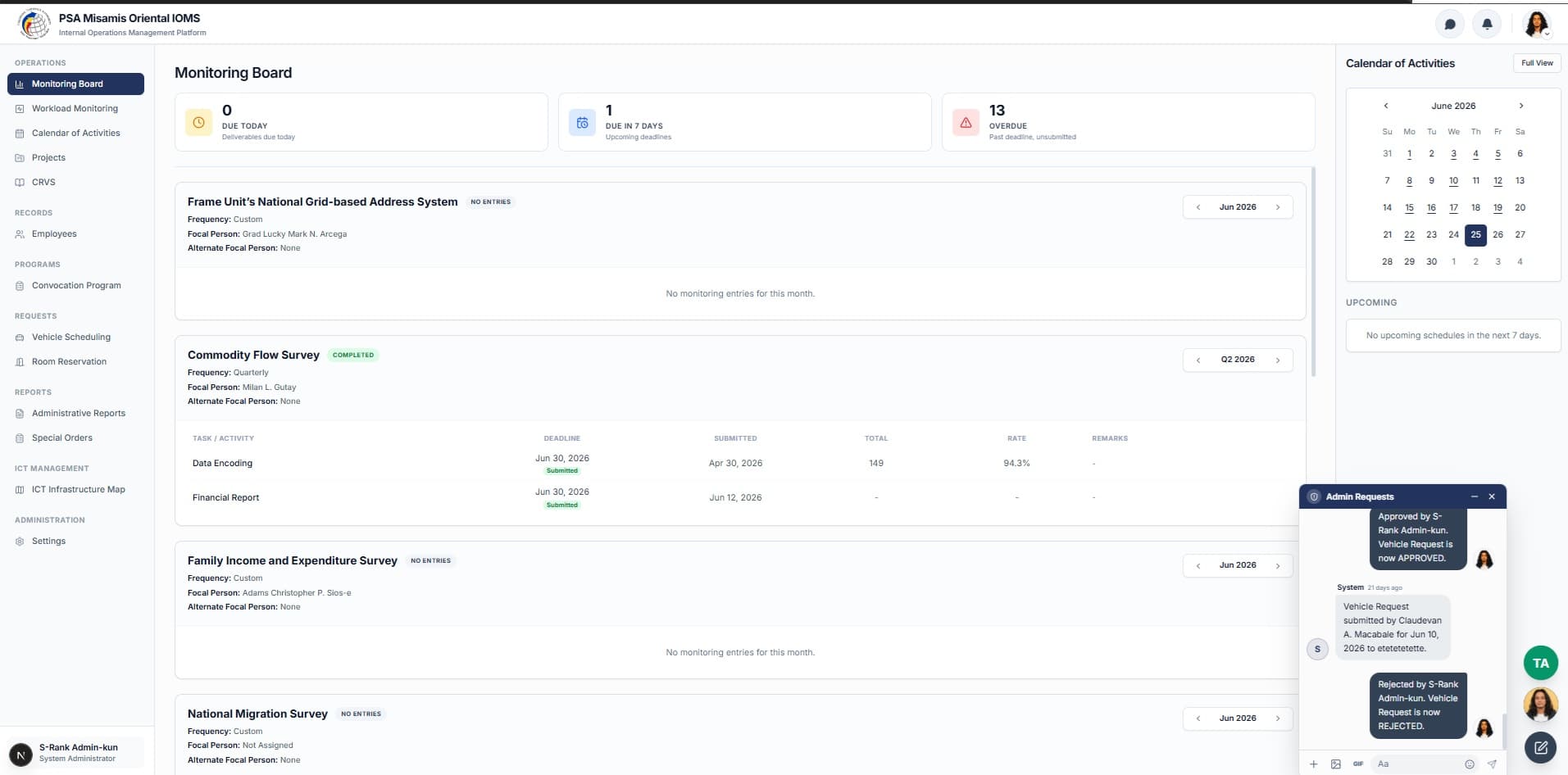Click the 13 Overdue summary card
This screenshot has width=1568, height=775.
(x=1128, y=122)
